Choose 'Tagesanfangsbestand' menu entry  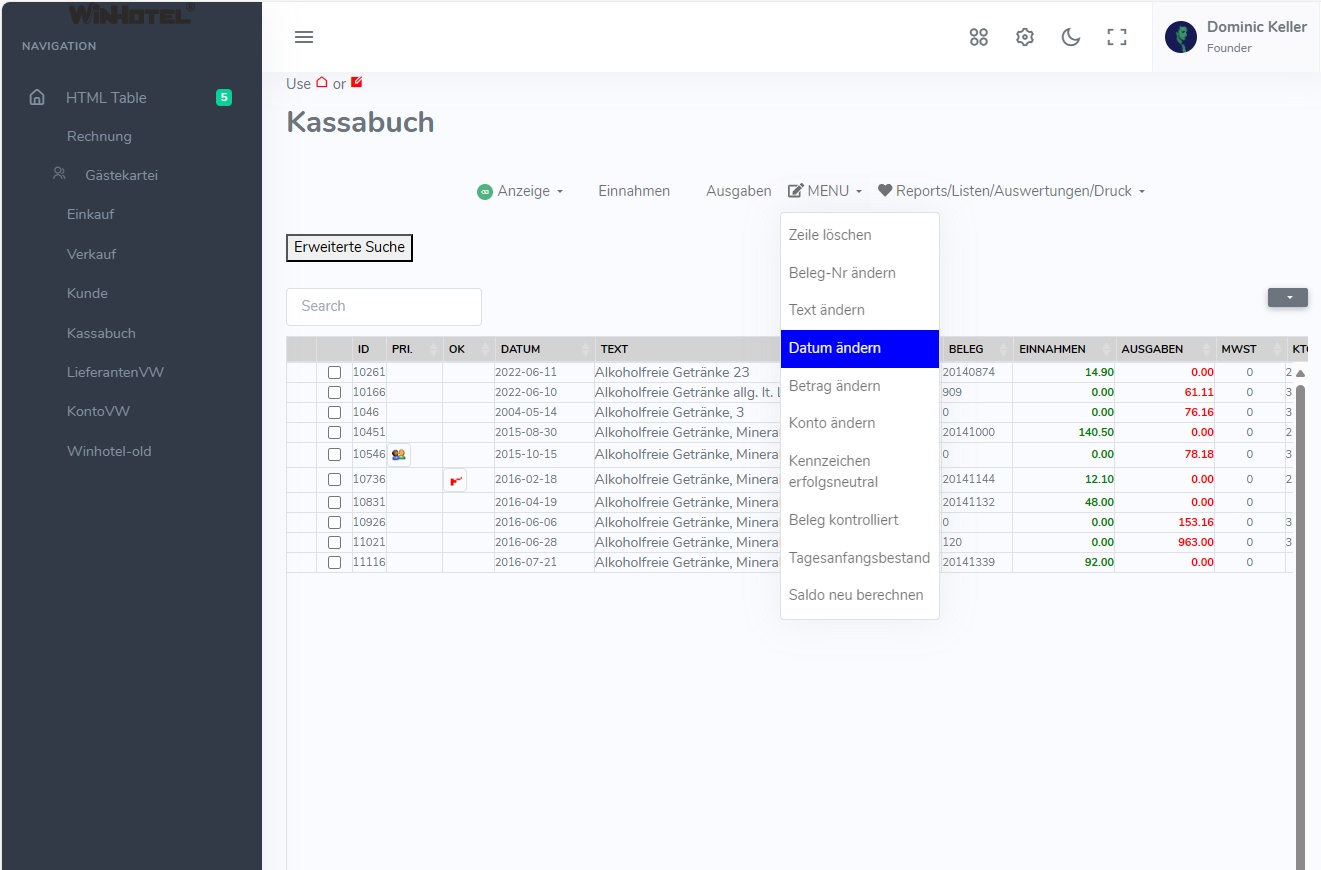coord(860,558)
